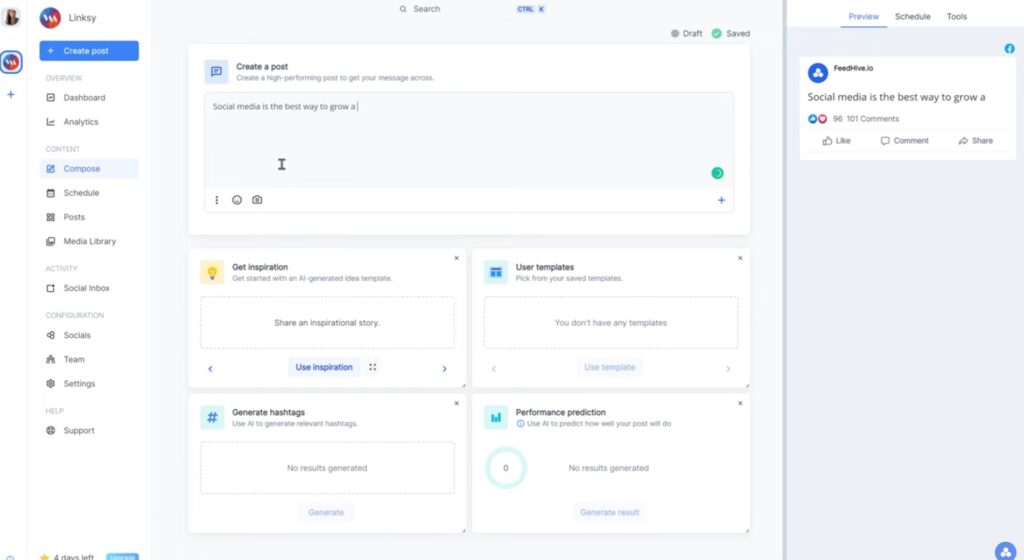Screen dimensions: 1024x560
Task: Open Social Inbox in the sidebar
Action: (86, 288)
